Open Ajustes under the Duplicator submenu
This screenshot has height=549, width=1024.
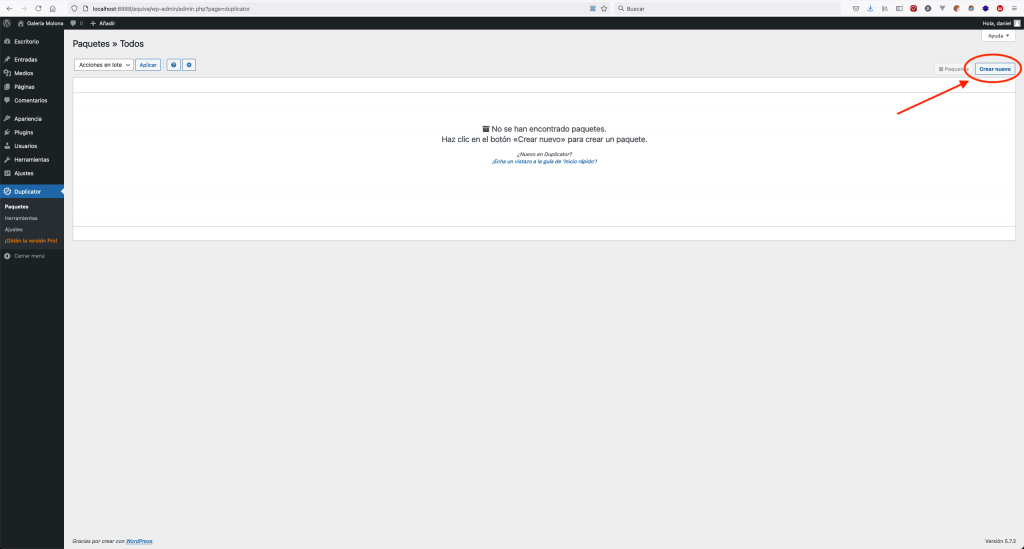pos(14,229)
